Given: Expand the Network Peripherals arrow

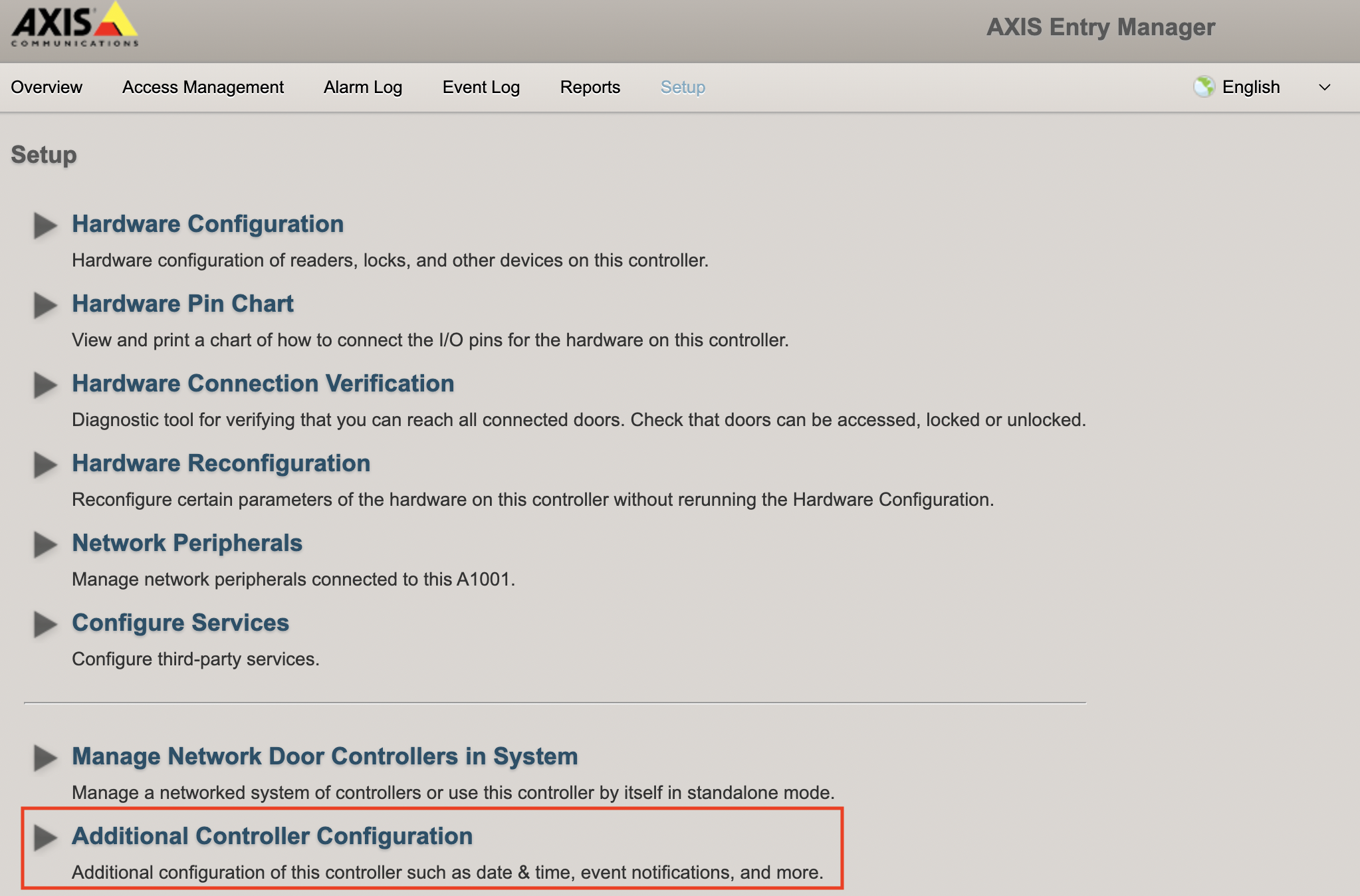Looking at the screenshot, I should [x=45, y=544].
